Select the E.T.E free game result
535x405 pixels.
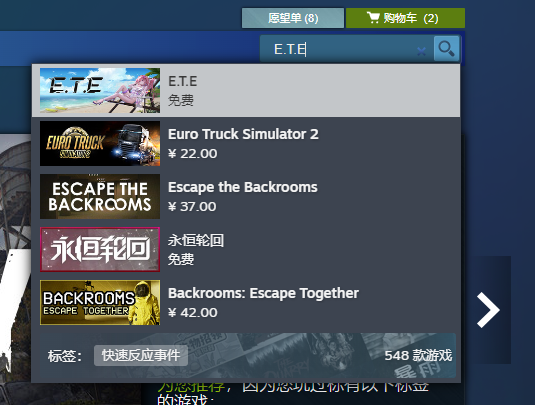pos(246,90)
